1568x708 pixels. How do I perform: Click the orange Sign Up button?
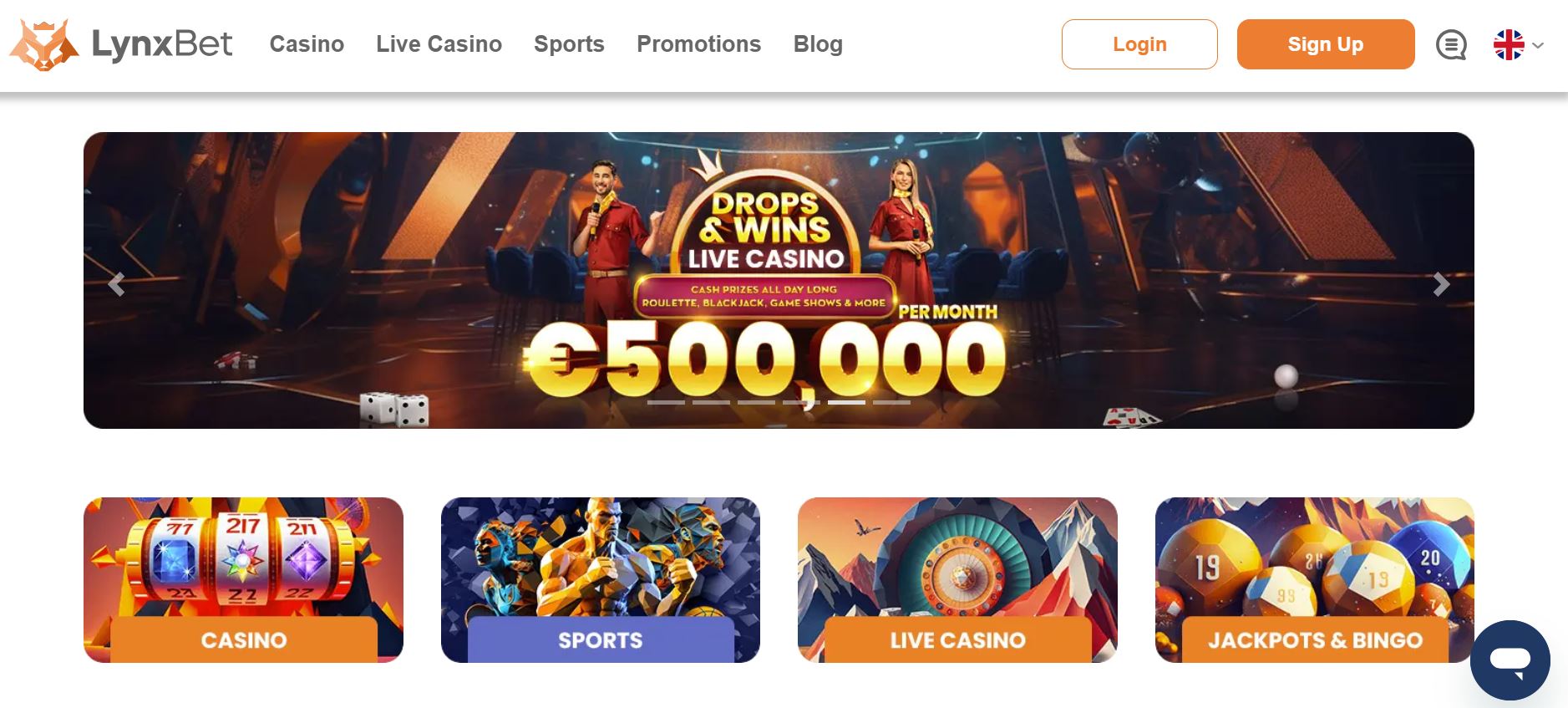pyautogui.click(x=1326, y=44)
